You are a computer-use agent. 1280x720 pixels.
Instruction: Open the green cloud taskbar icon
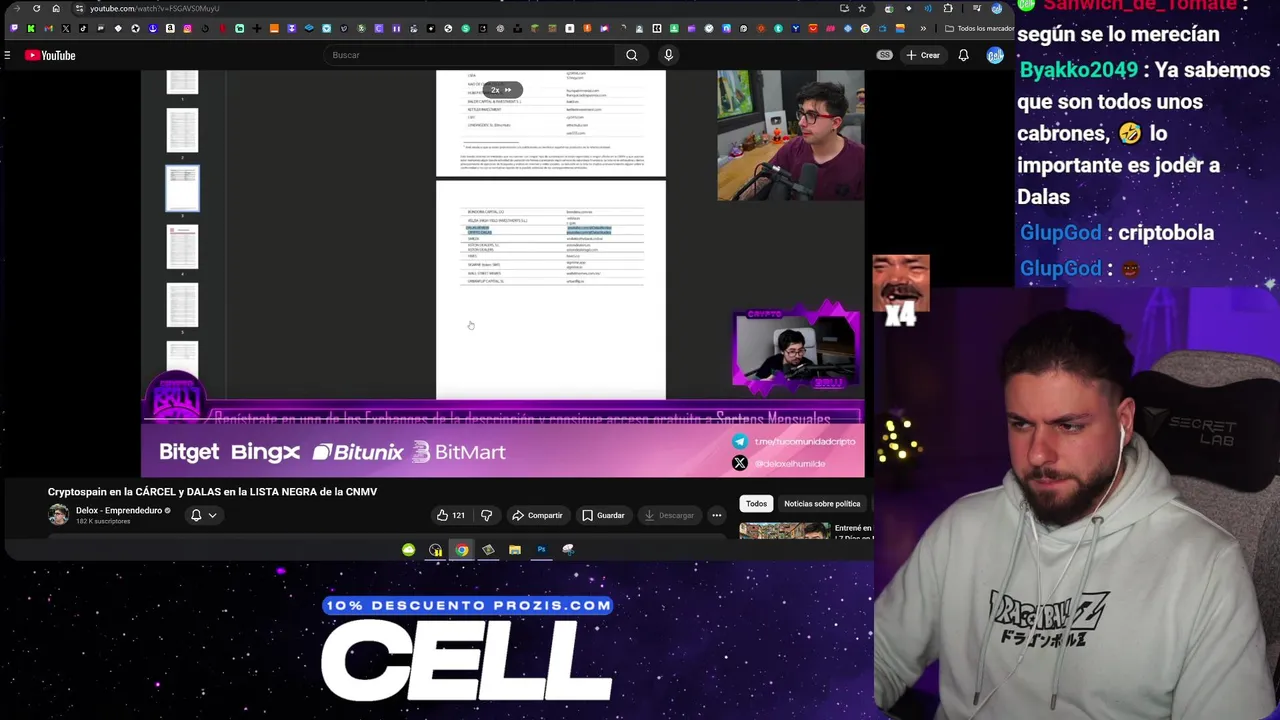408,549
